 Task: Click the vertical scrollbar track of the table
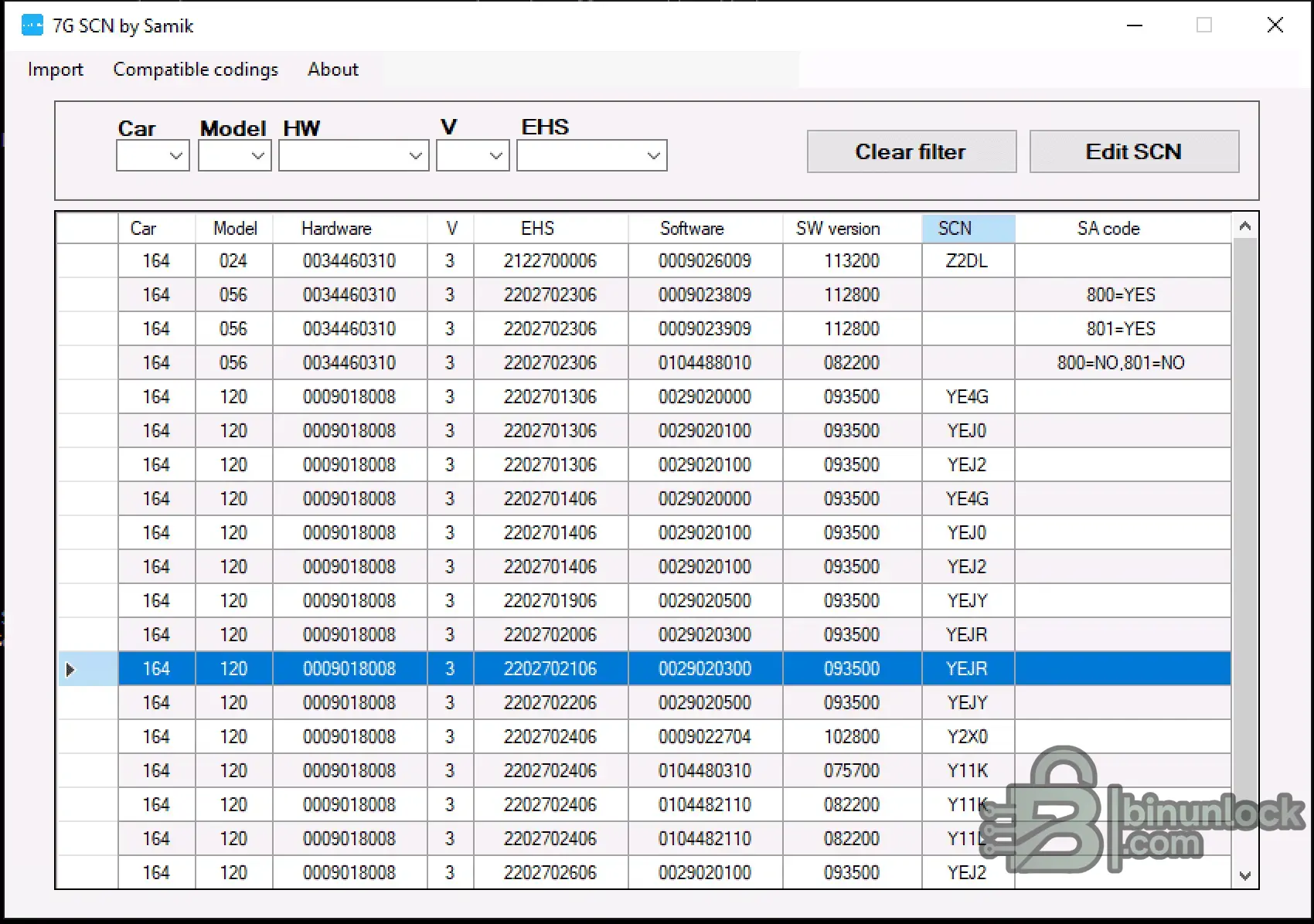click(1244, 551)
